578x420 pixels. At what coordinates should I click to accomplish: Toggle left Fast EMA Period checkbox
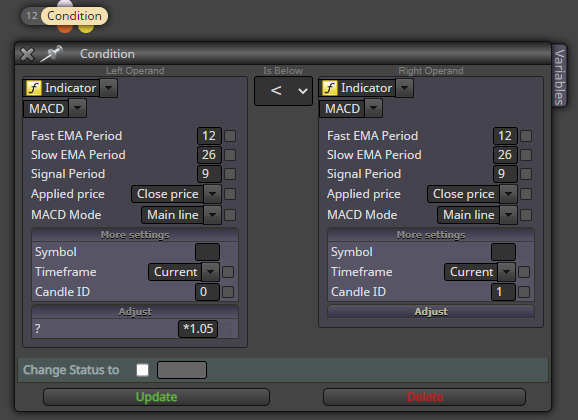click(230, 136)
